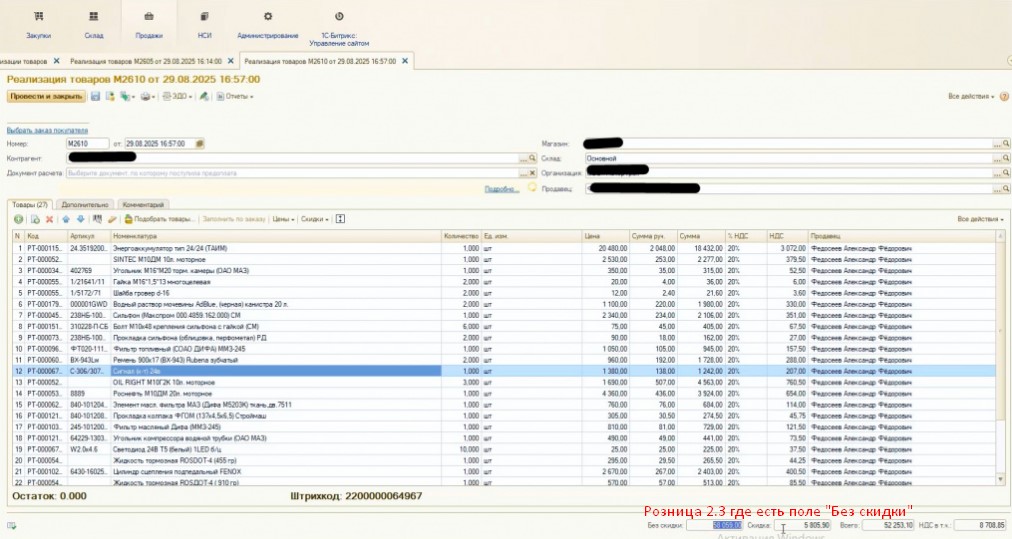Open the Цены dropdown
1012x539 pixels.
coord(283,219)
